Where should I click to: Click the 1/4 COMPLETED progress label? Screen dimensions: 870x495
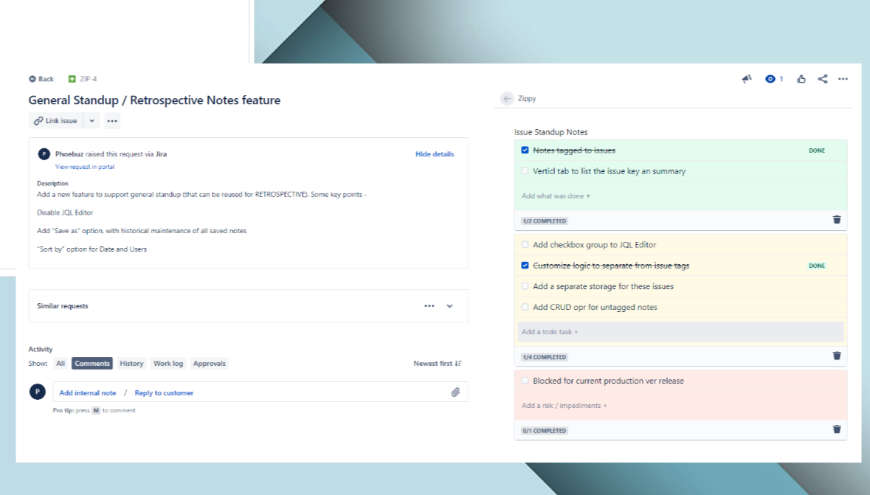click(544, 357)
